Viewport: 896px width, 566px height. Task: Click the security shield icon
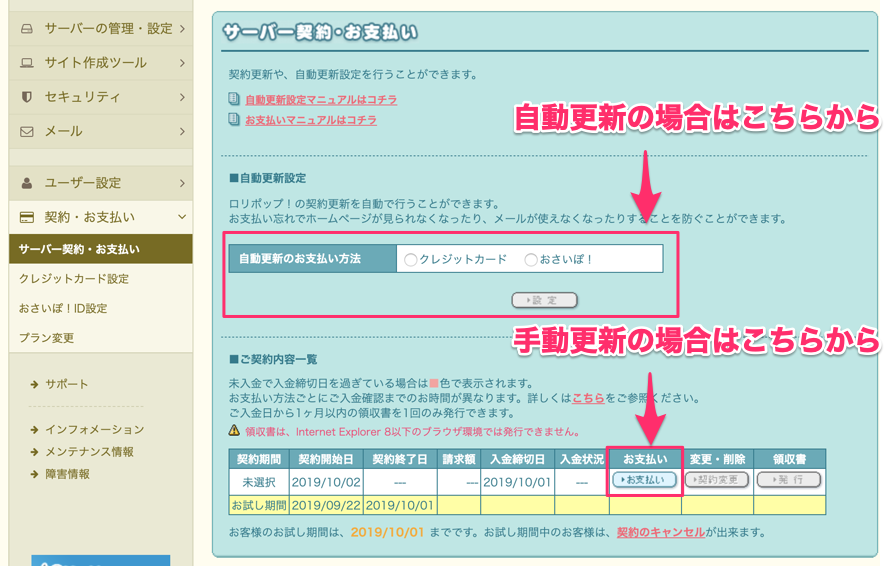click(27, 97)
